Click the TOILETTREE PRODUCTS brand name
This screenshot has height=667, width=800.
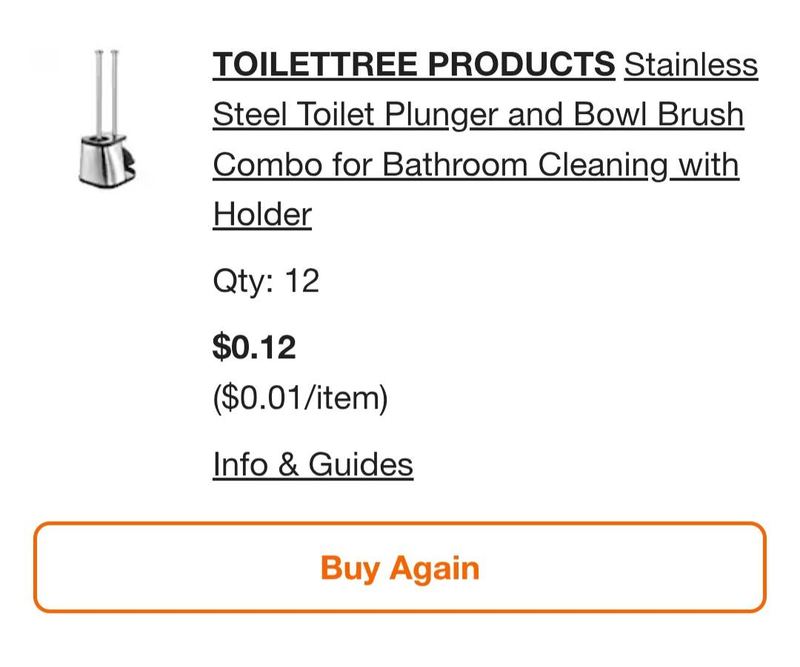point(414,64)
